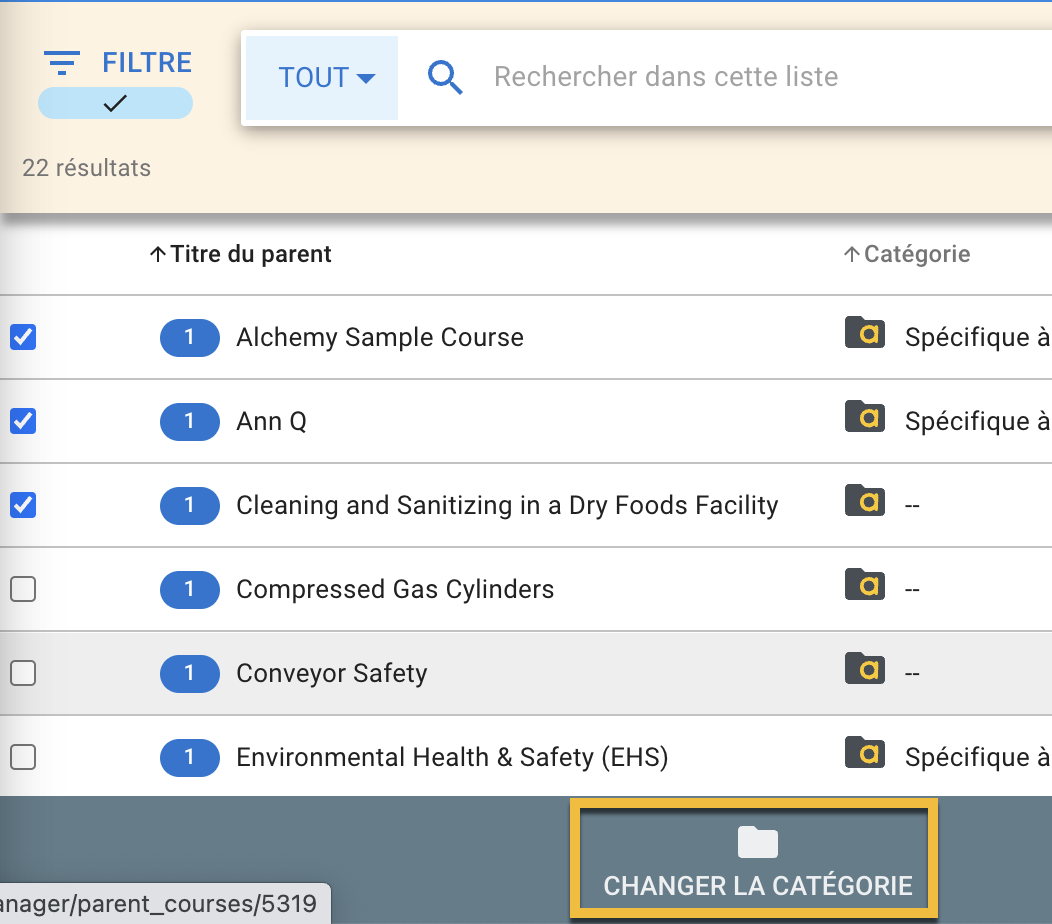
Task: Open 'Environmental Health & Safety (EHS)' title
Action: [x=452, y=758]
